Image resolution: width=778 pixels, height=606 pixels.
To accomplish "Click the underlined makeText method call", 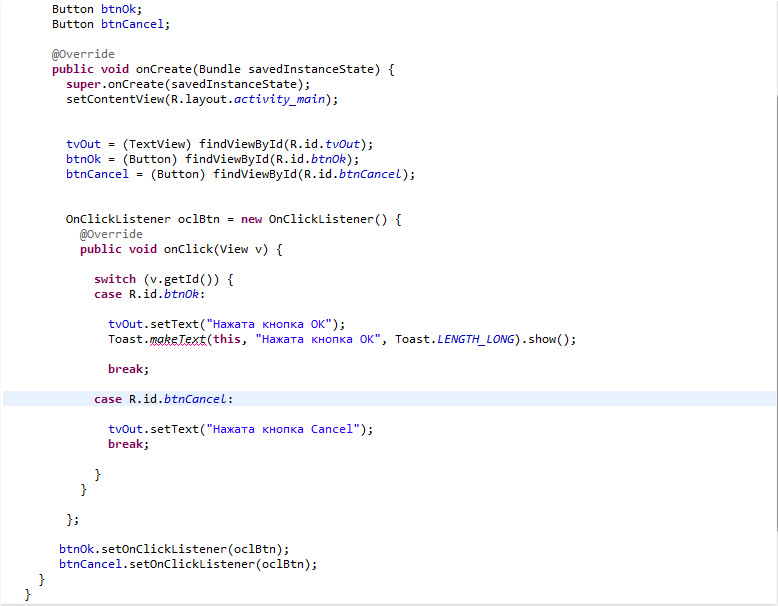I will click(x=178, y=339).
